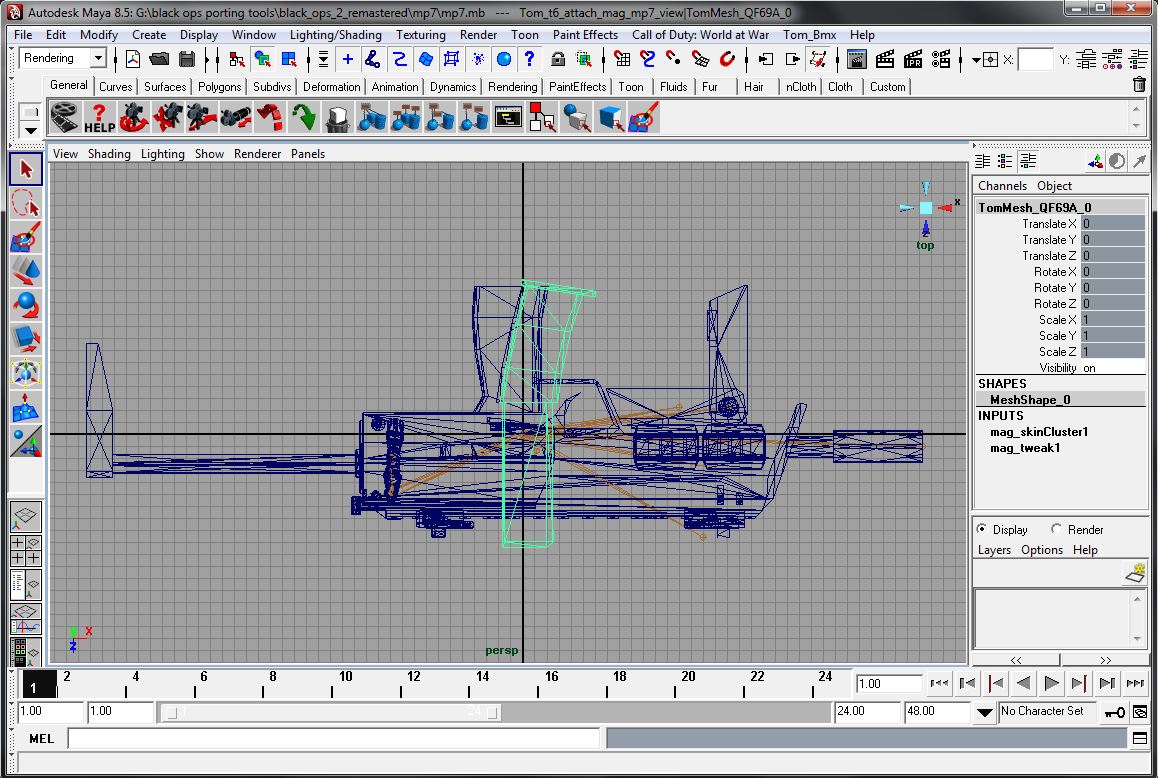Switch to the Polygons shelf tab
1158x778 pixels.
[x=219, y=87]
